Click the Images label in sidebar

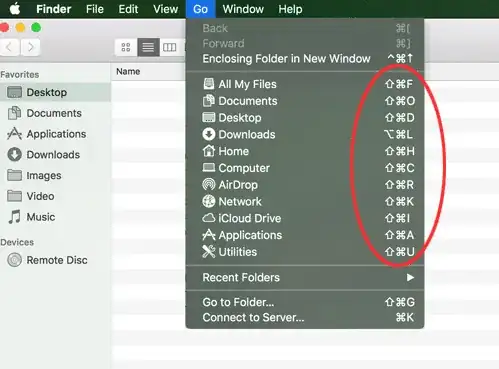pos(44,175)
